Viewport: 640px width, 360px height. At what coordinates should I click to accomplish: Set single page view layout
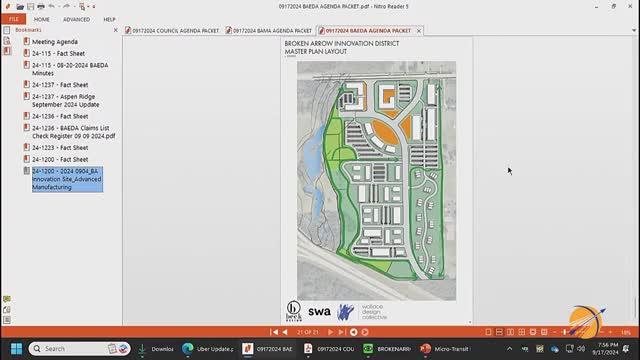488,332
